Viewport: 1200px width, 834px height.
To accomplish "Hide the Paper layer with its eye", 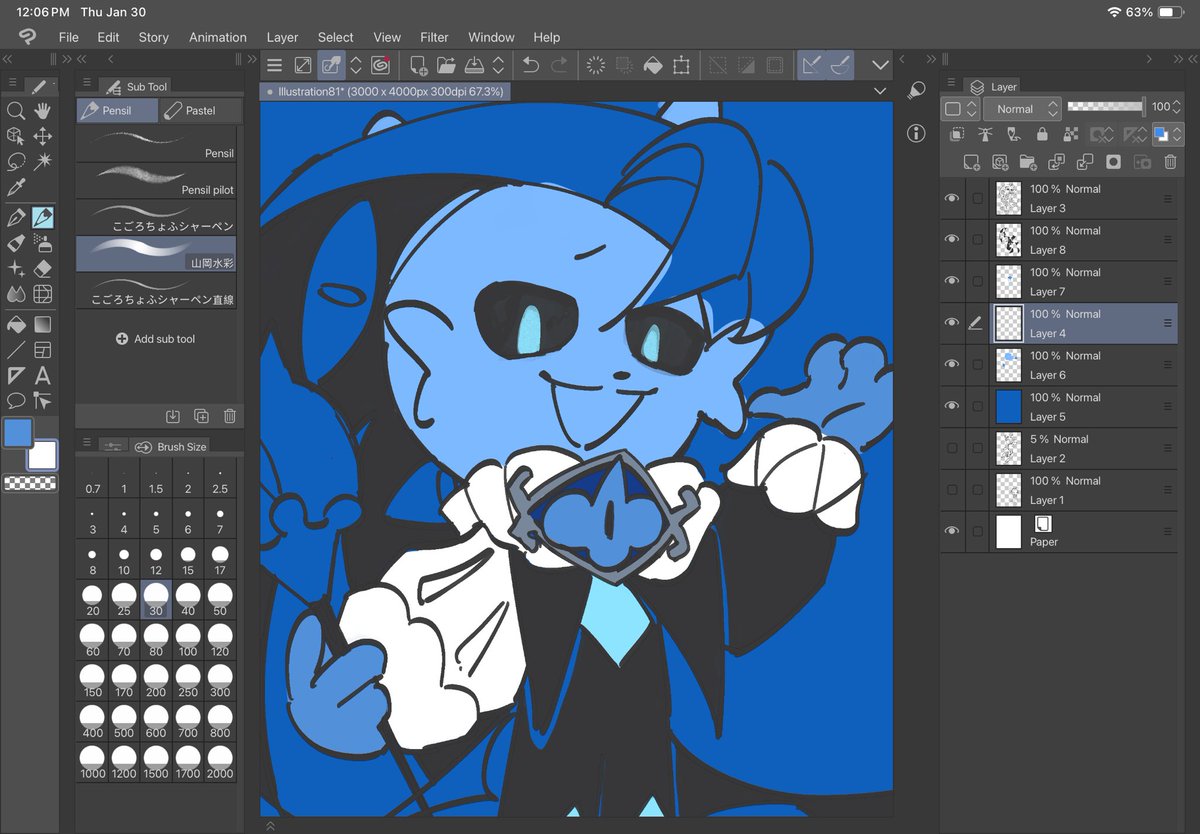I will [952, 531].
